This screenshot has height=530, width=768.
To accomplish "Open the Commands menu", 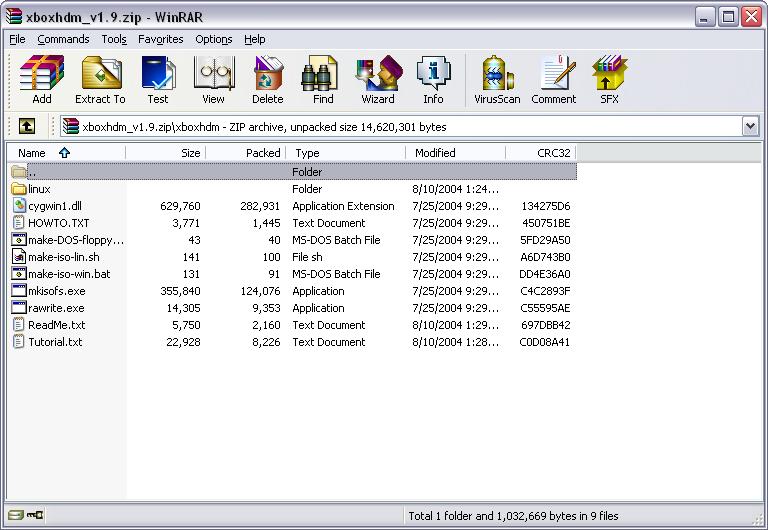I will [63, 39].
